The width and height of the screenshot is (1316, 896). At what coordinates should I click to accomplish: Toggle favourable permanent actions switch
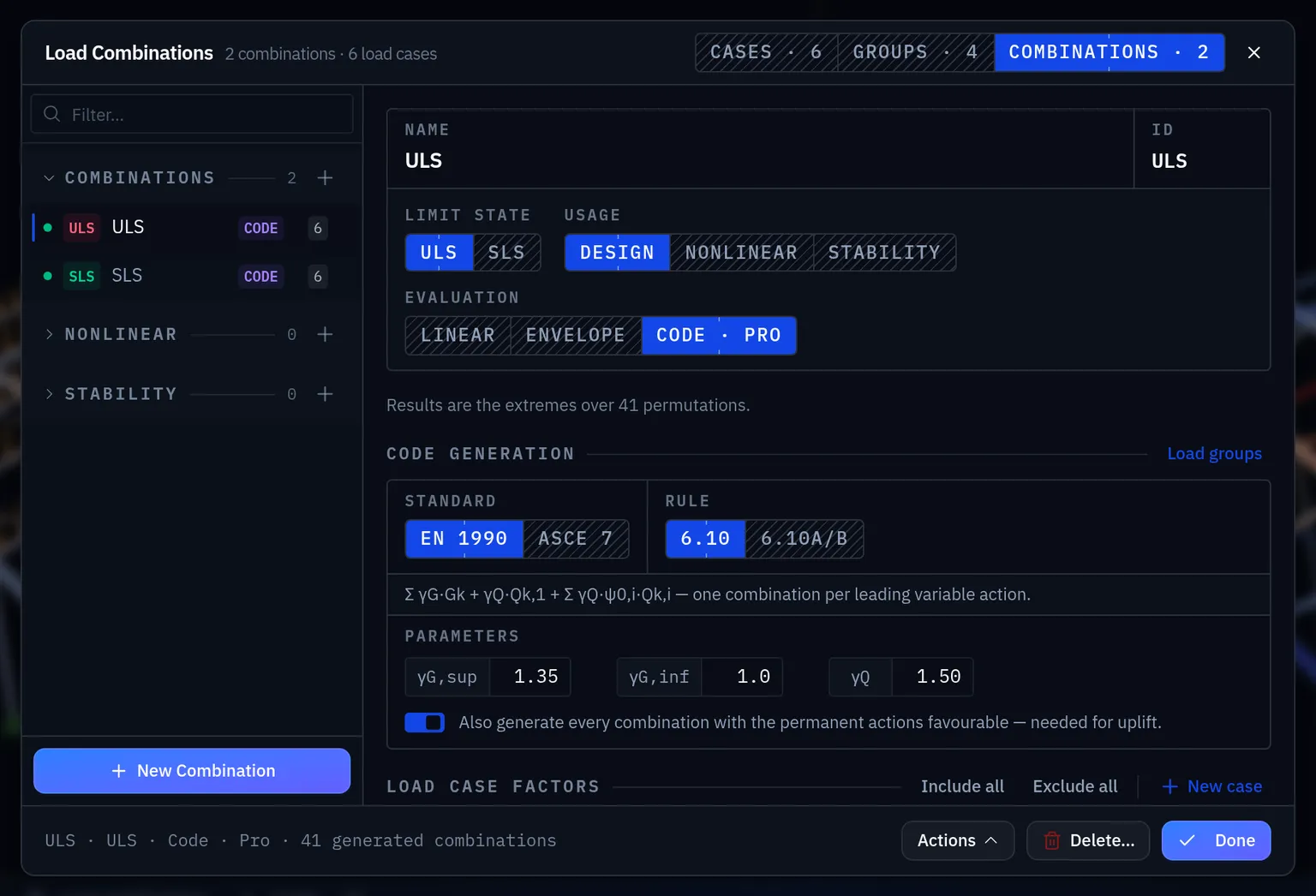[425, 722]
